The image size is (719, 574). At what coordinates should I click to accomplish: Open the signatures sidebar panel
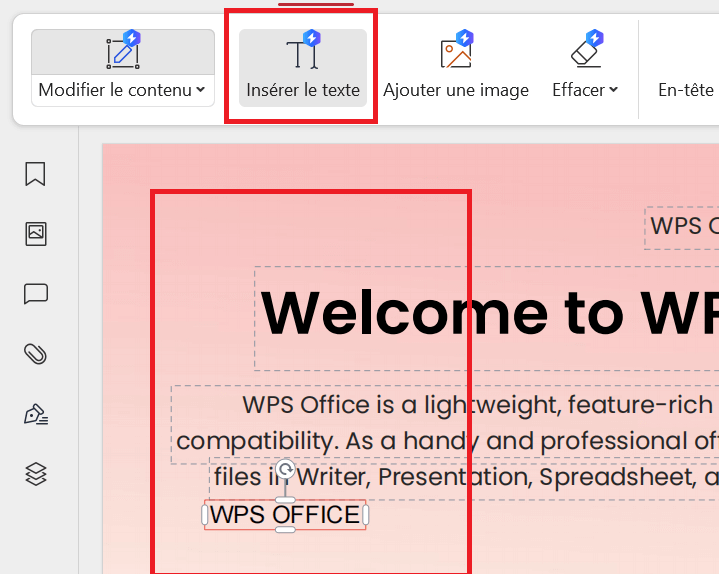click(36, 414)
